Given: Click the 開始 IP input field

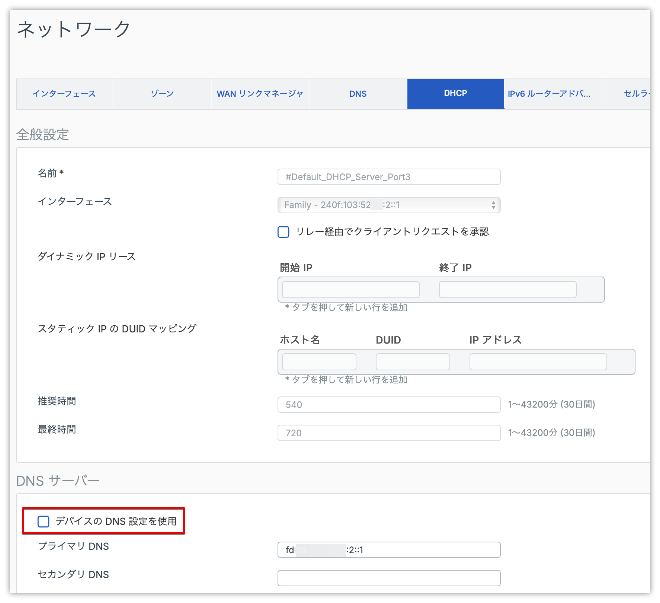Looking at the screenshot, I should coord(350,289).
